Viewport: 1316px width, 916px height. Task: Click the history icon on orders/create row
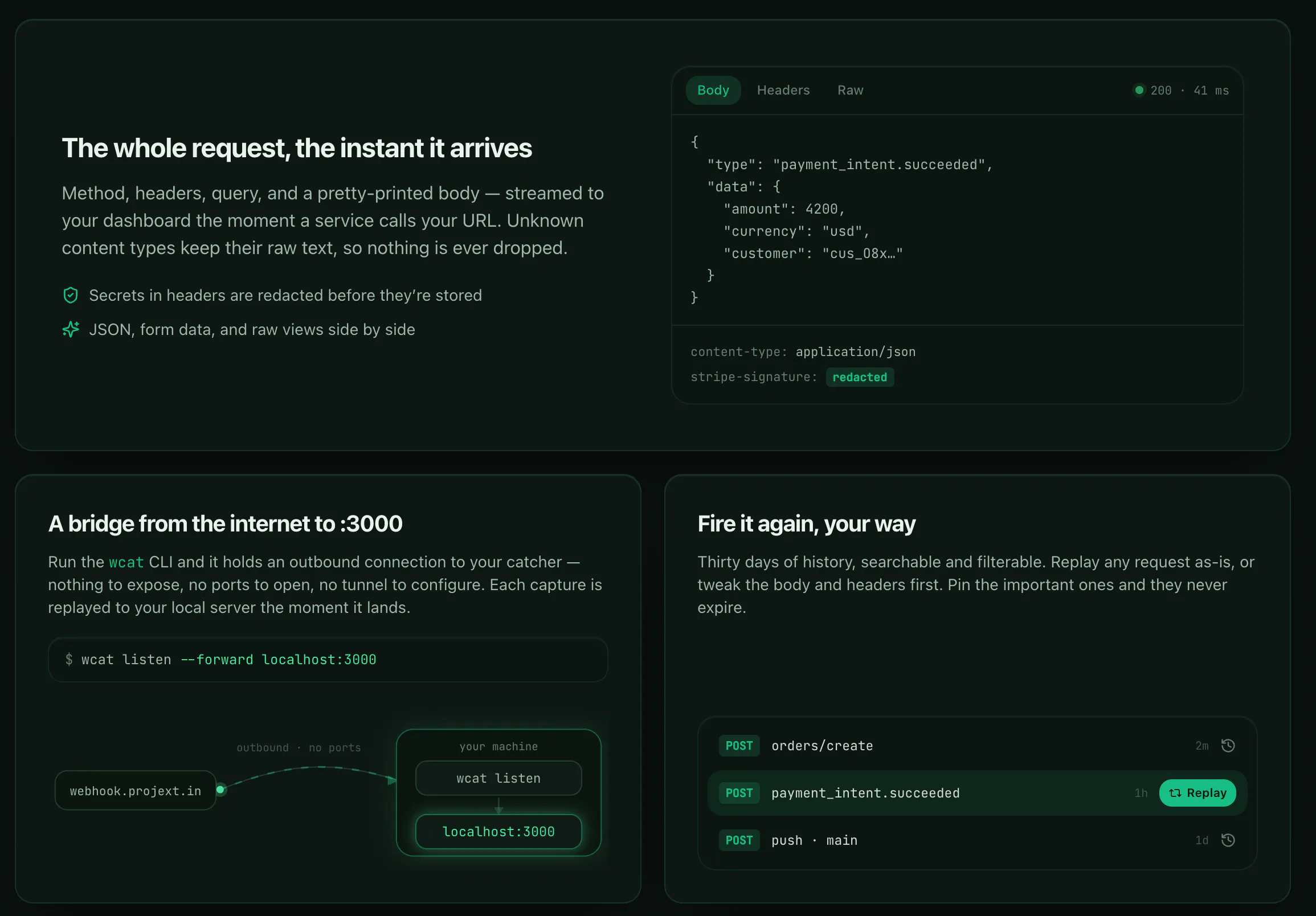coord(1228,745)
